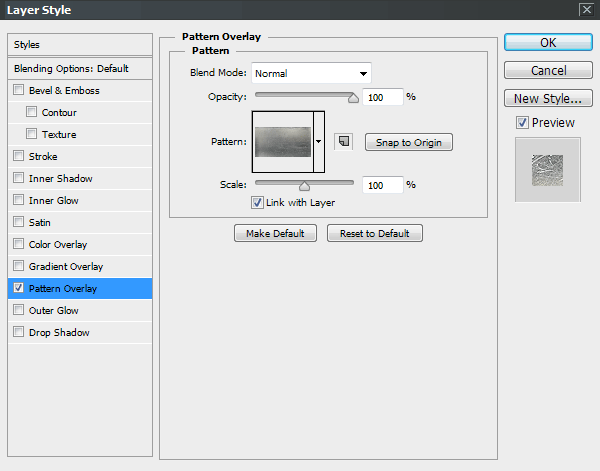This screenshot has height=471, width=600.
Task: Open the Blend Mode dropdown
Action: (x=311, y=73)
